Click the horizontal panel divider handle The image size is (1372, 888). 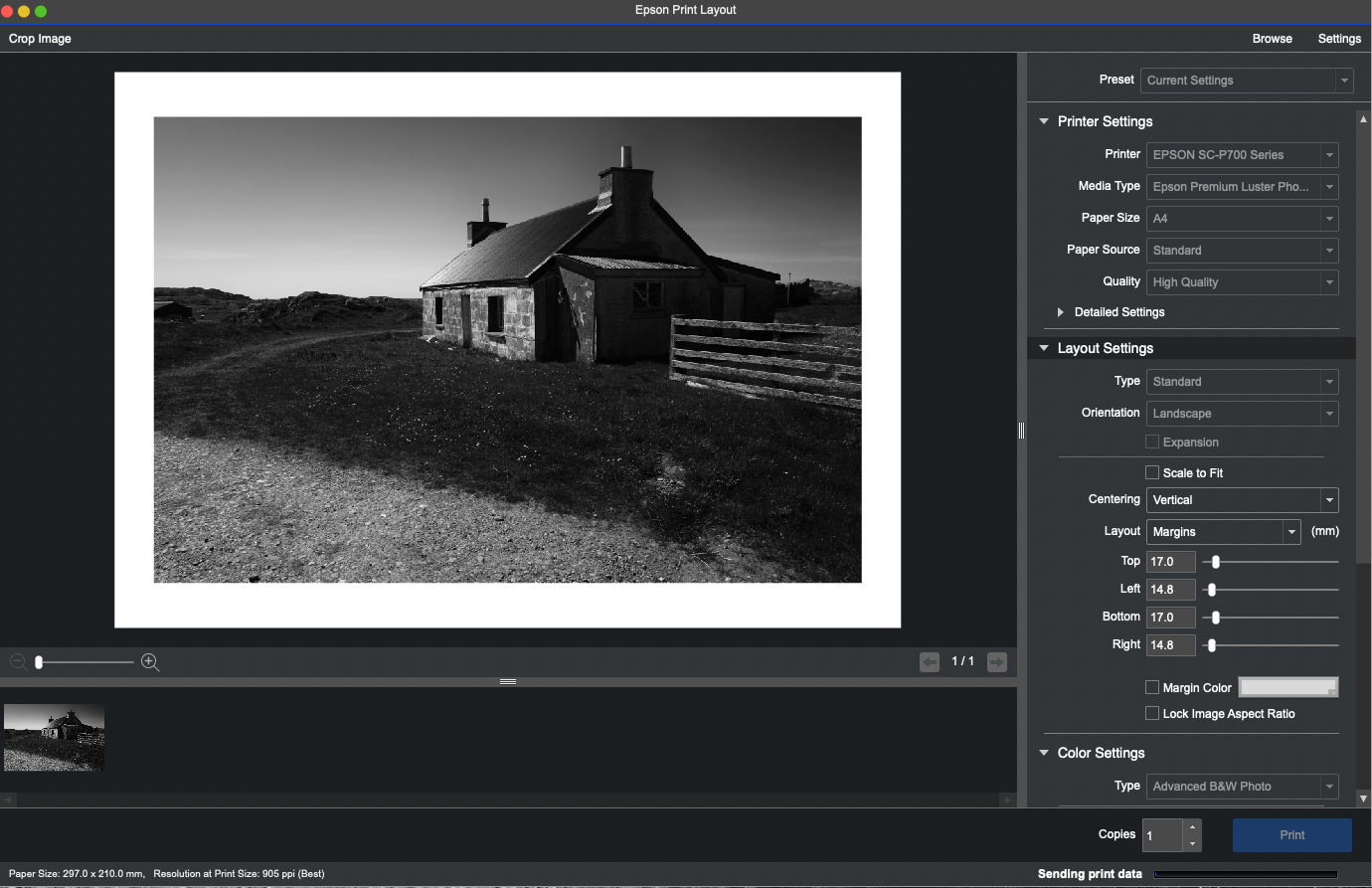pos(508,682)
